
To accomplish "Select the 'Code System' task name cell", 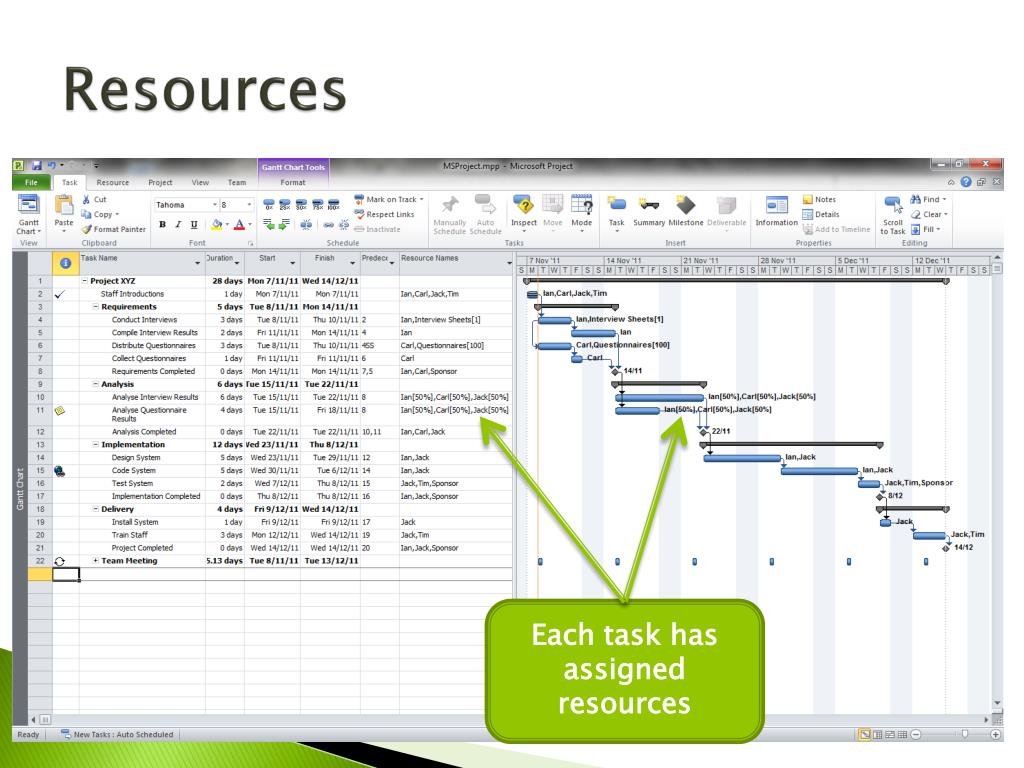I will pos(142,470).
